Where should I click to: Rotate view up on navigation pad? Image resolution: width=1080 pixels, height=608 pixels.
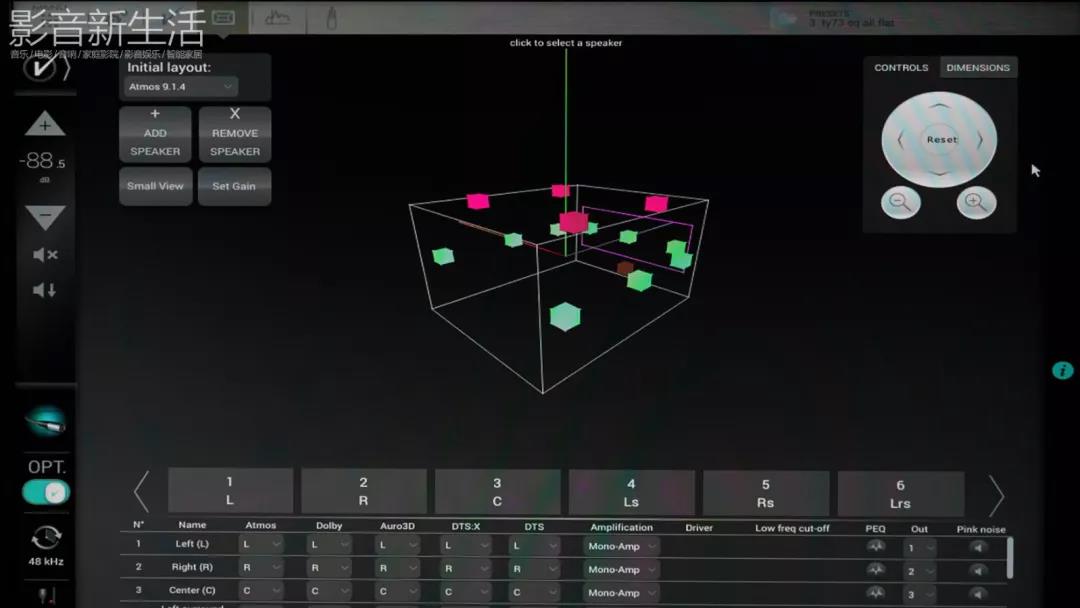(939, 105)
